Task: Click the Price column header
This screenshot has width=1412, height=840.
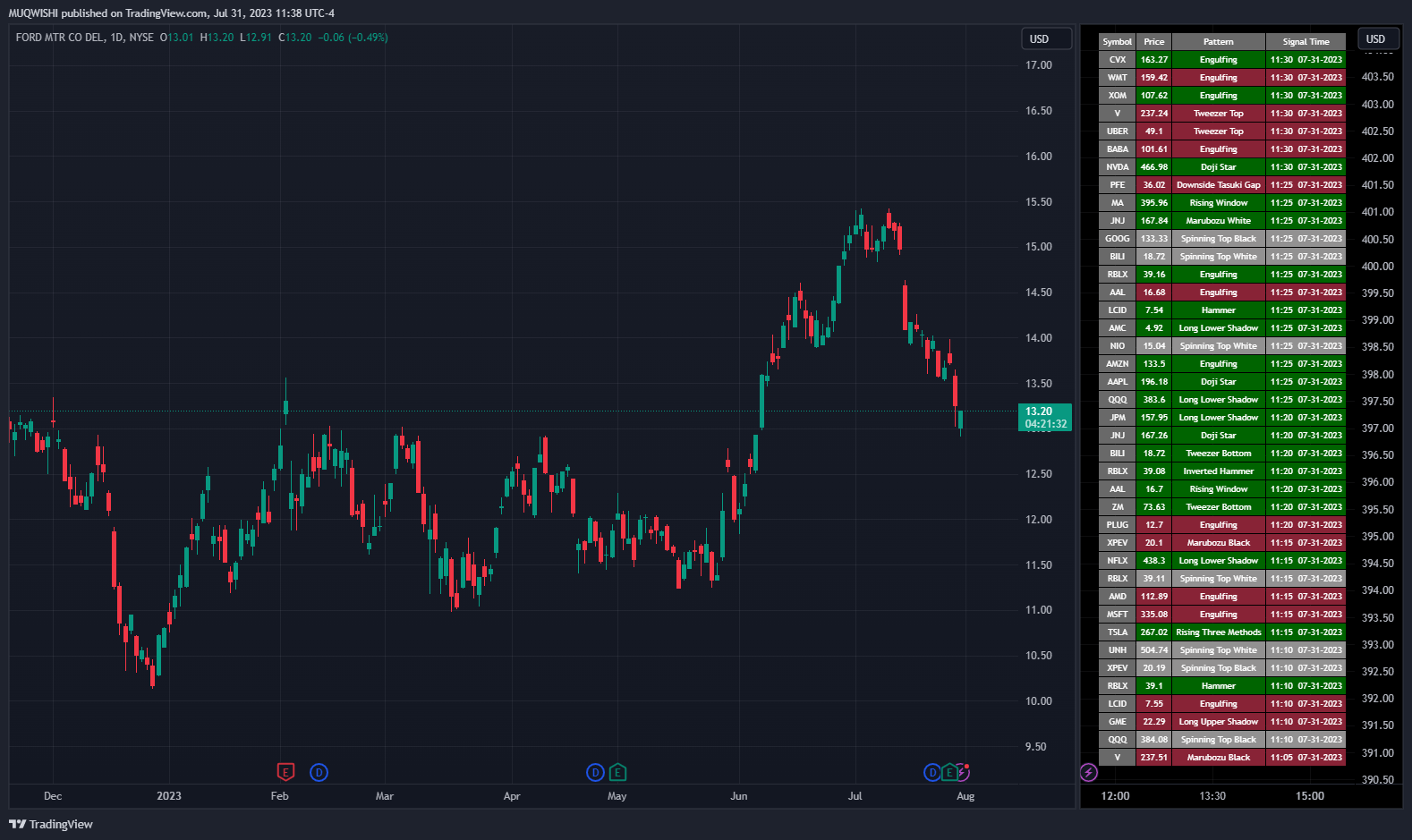Action: point(1154,42)
